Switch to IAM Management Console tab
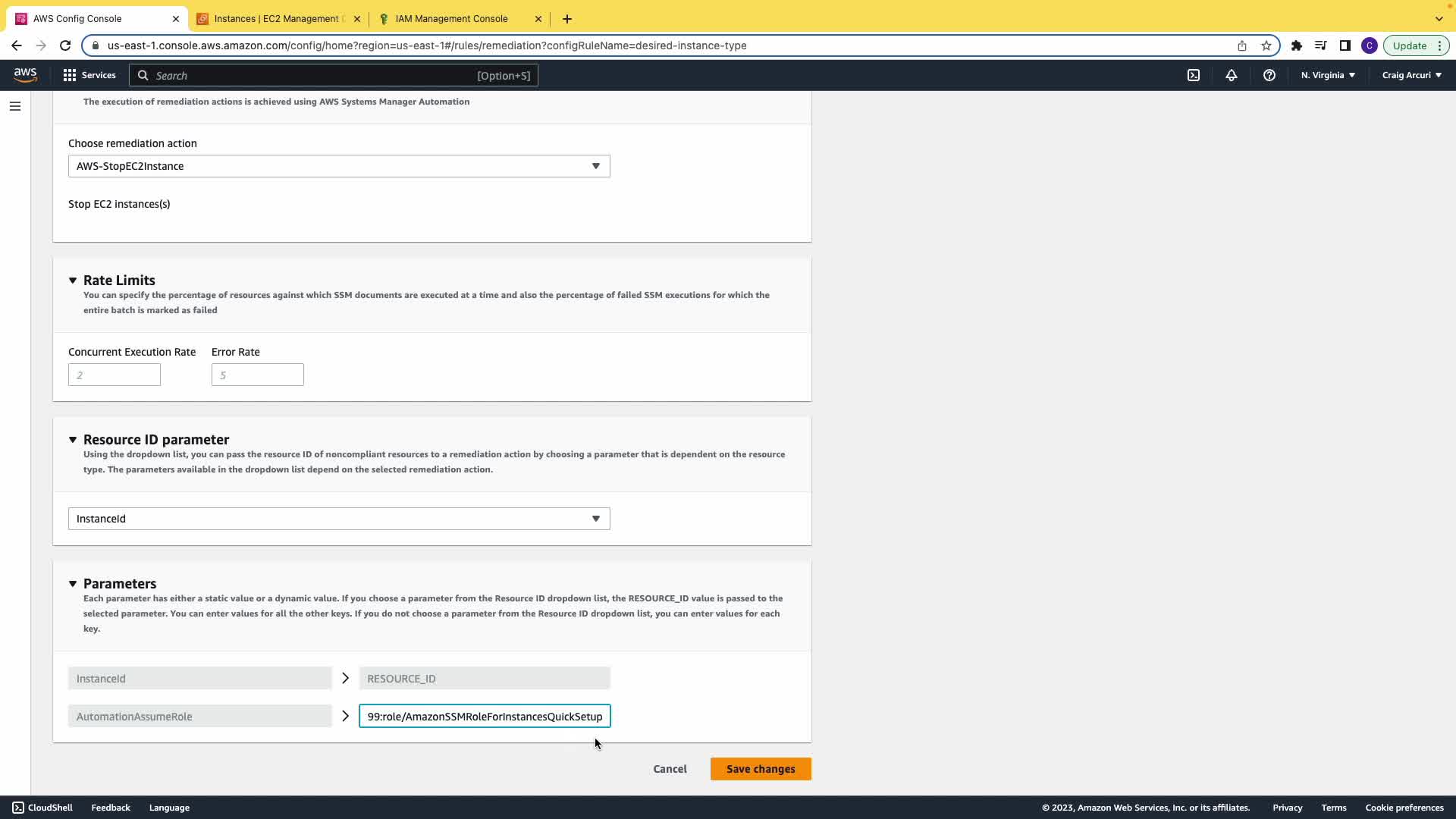The image size is (1456, 819). click(452, 19)
